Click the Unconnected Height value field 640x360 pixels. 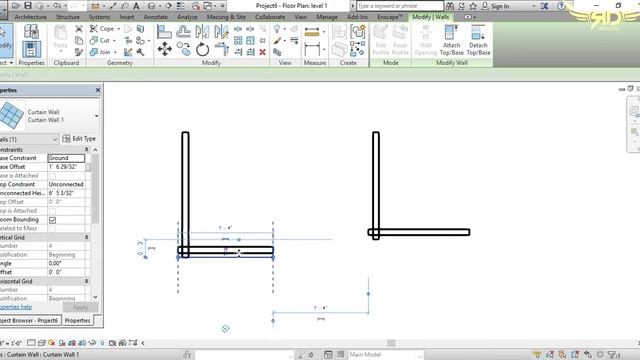[66, 193]
